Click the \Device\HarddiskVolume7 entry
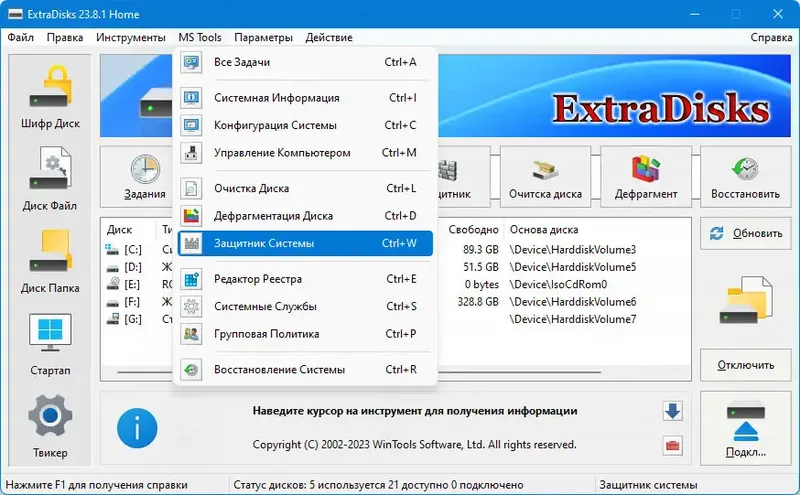 [572, 319]
